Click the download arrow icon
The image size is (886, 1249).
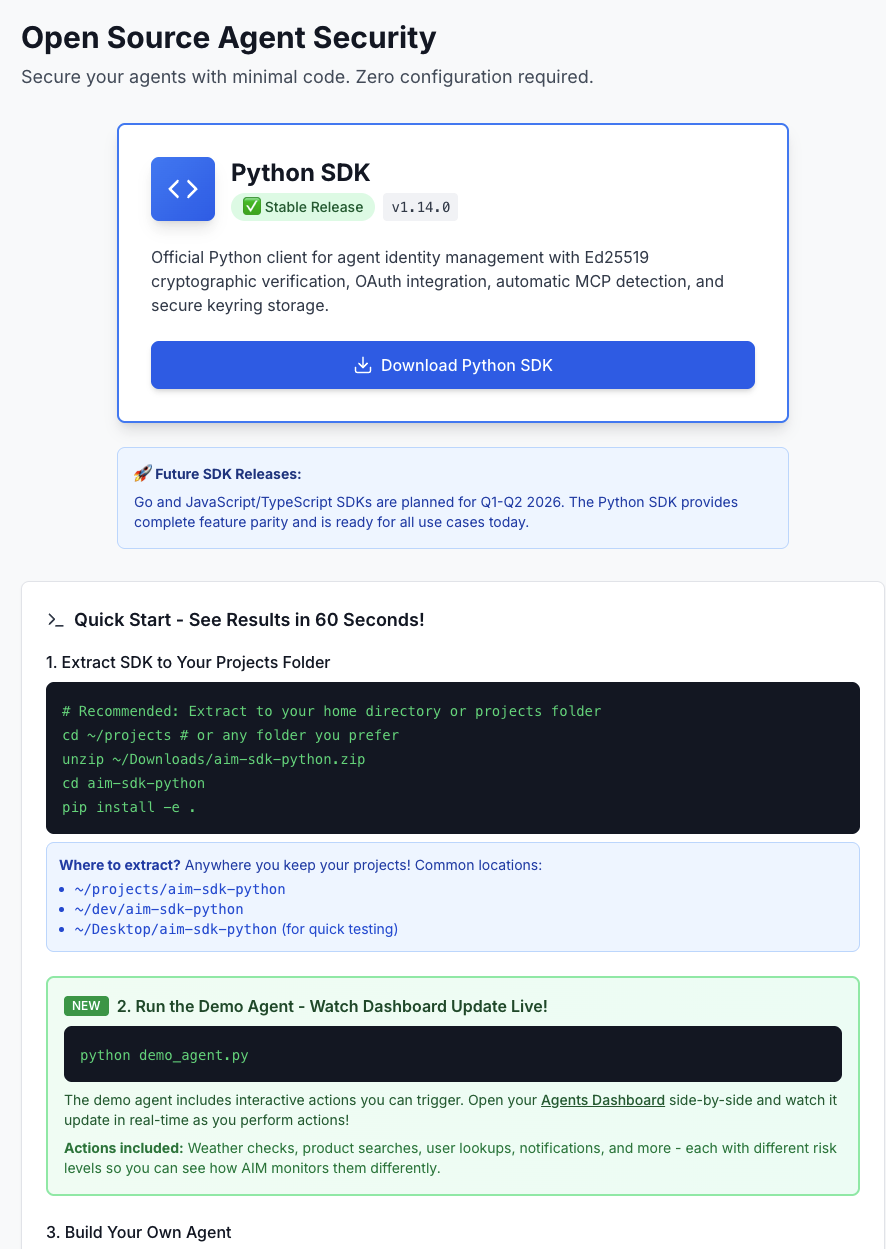coord(363,365)
